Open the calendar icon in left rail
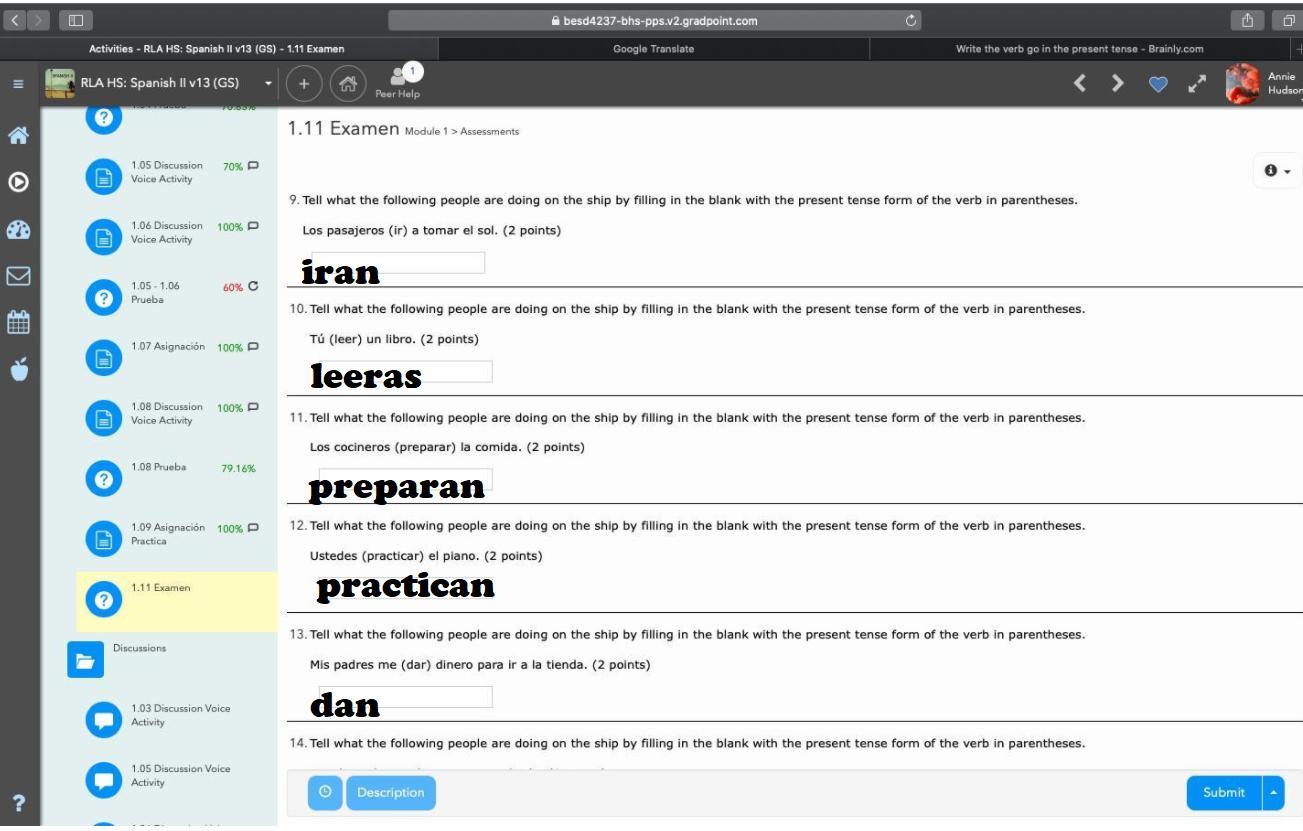Image resolution: width=1303 pixels, height=831 pixels. point(19,323)
